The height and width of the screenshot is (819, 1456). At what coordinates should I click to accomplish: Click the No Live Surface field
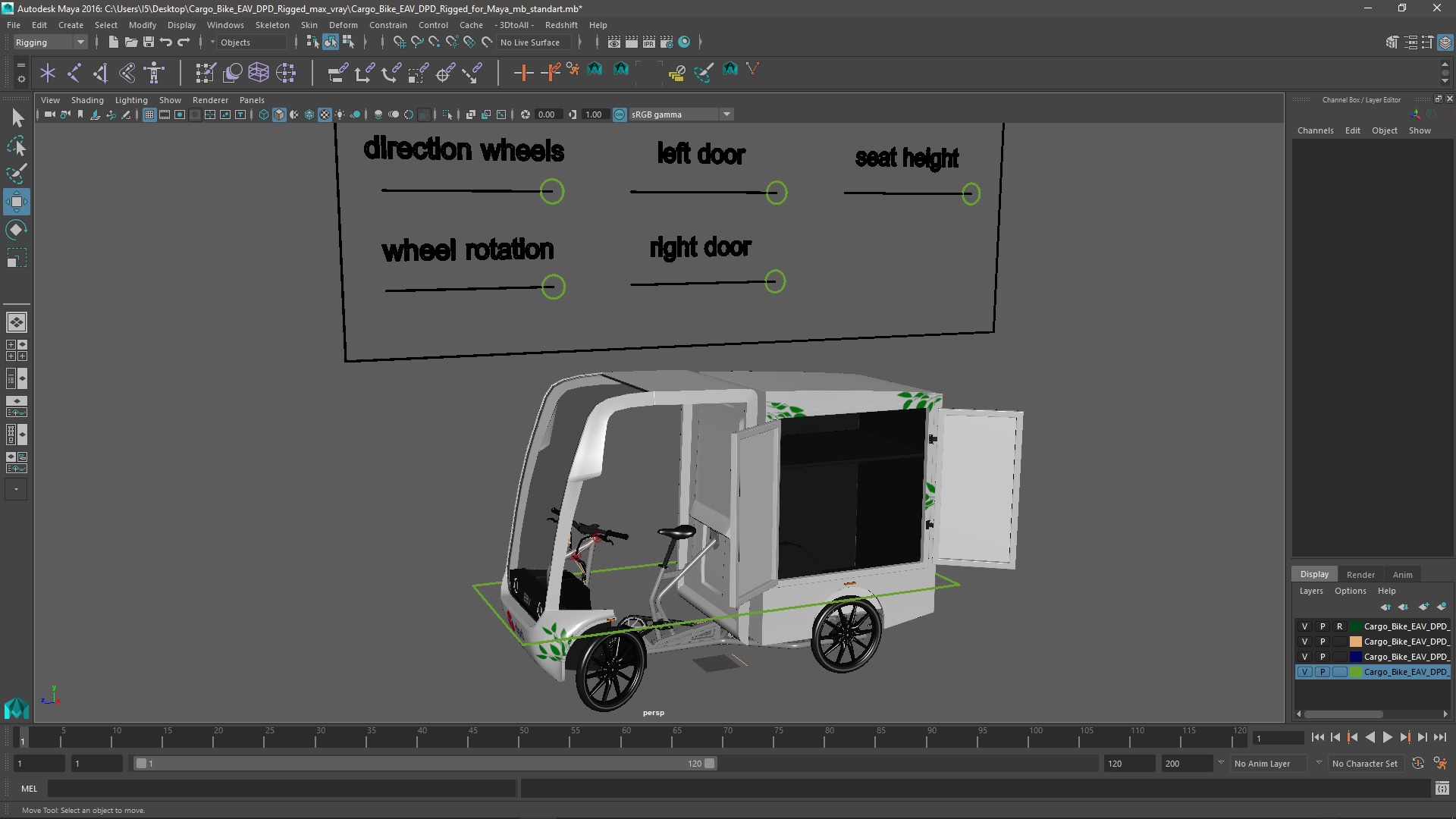tap(533, 42)
